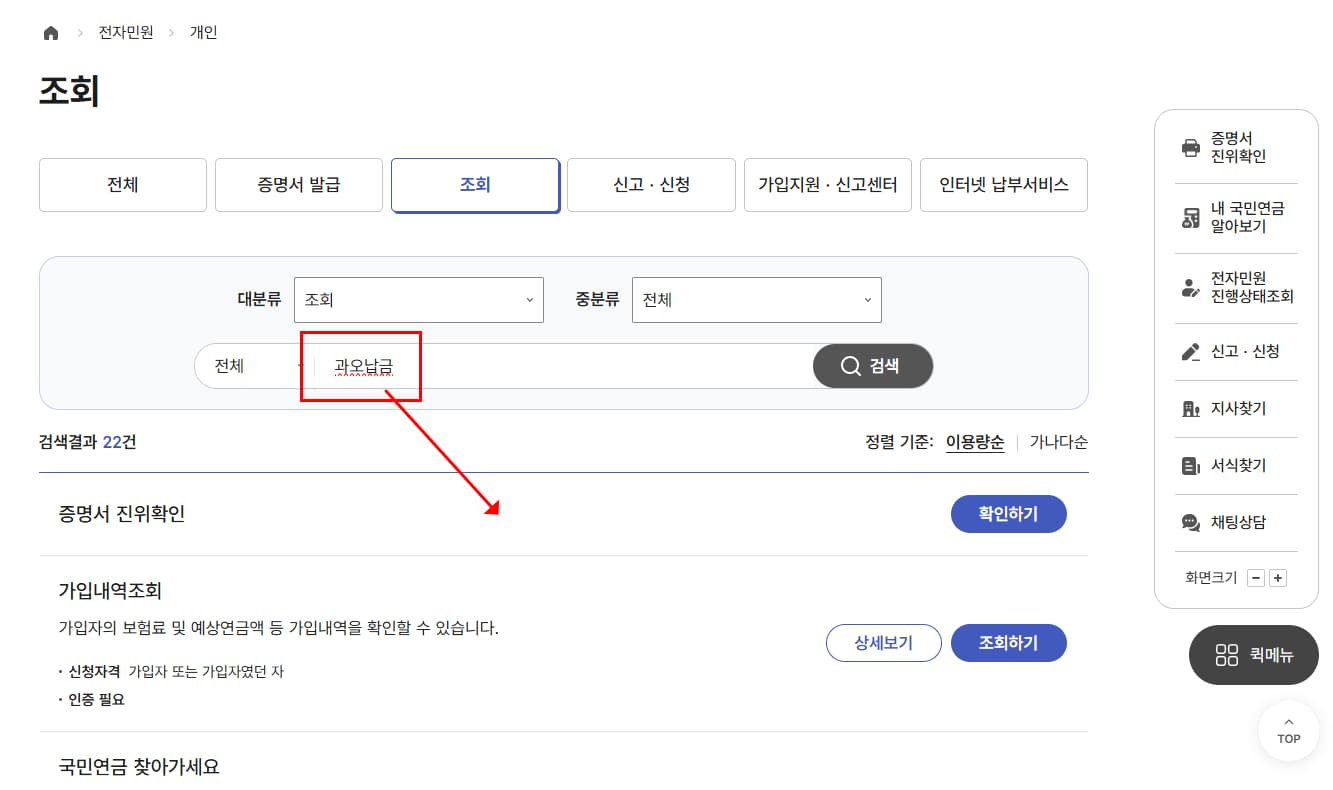Viewport: 1333px width, 790px height.
Task: Open the 퀵메뉴 quick menu
Action: click(1253, 655)
